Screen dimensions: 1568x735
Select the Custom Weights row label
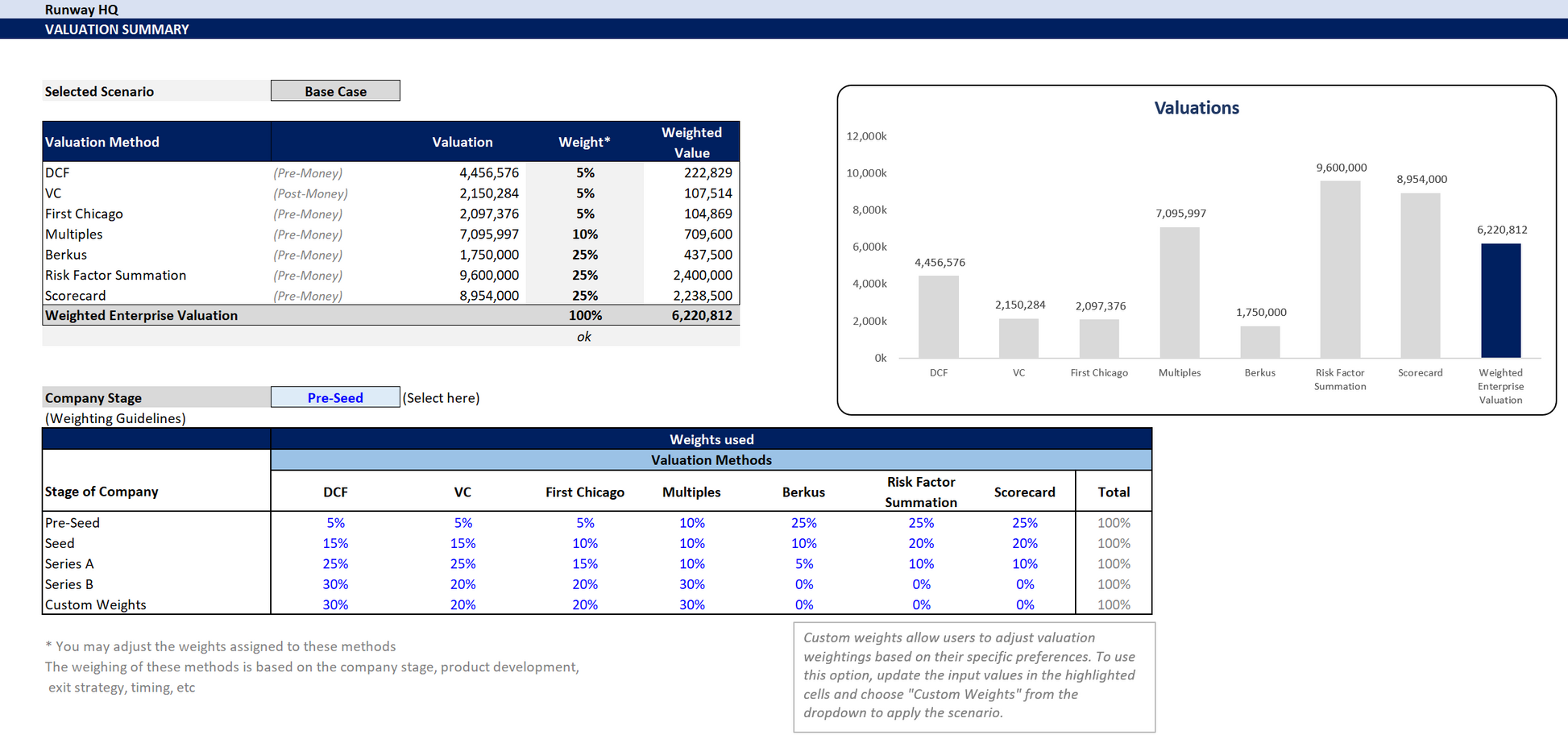[96, 604]
